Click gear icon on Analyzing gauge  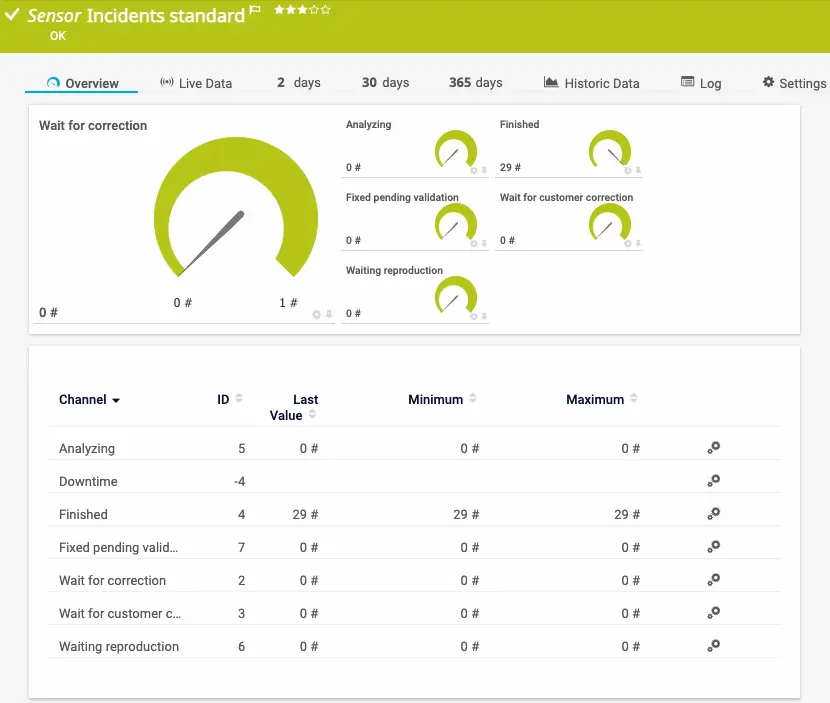[x=474, y=170]
